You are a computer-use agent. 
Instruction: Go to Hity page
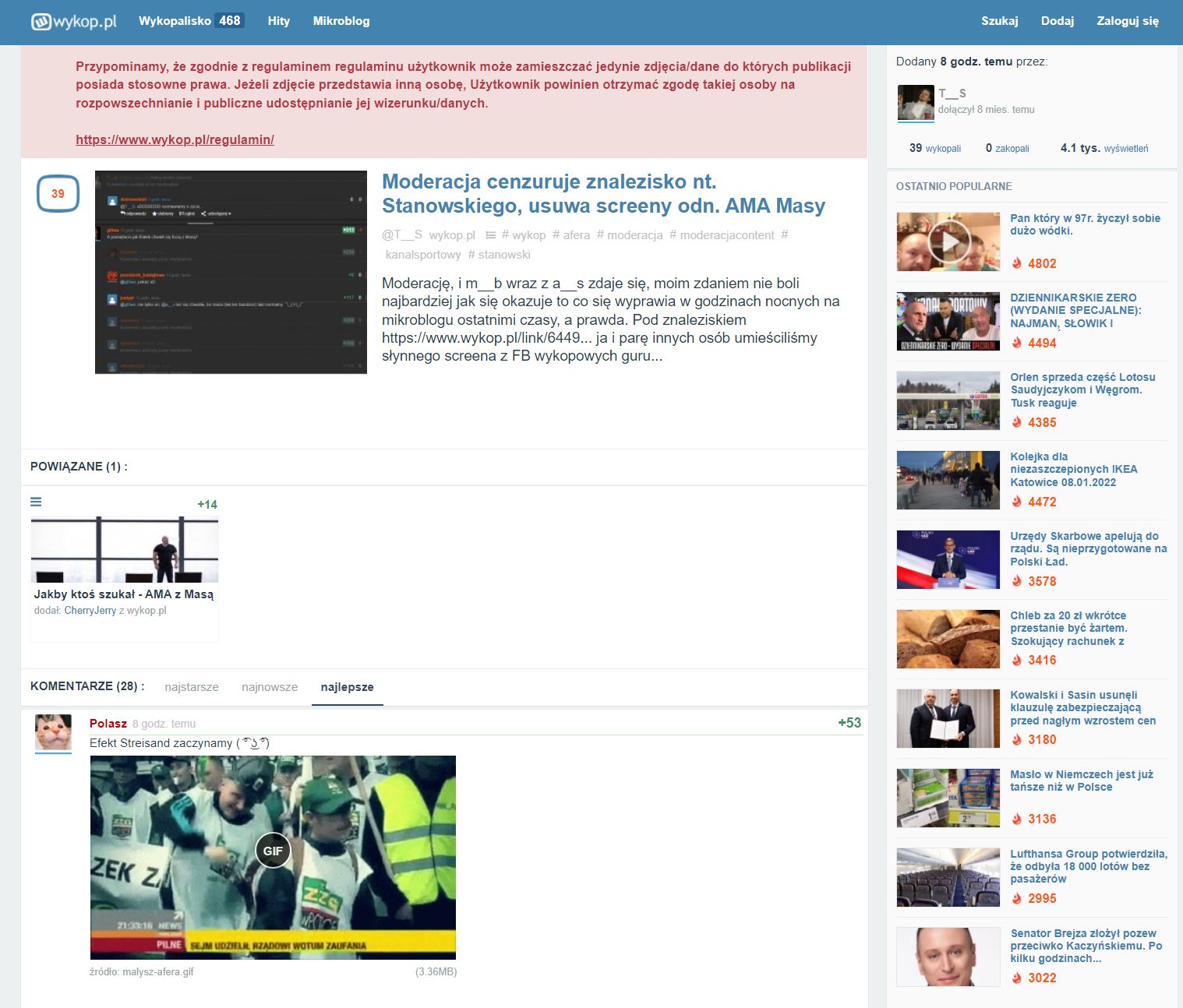click(x=278, y=21)
